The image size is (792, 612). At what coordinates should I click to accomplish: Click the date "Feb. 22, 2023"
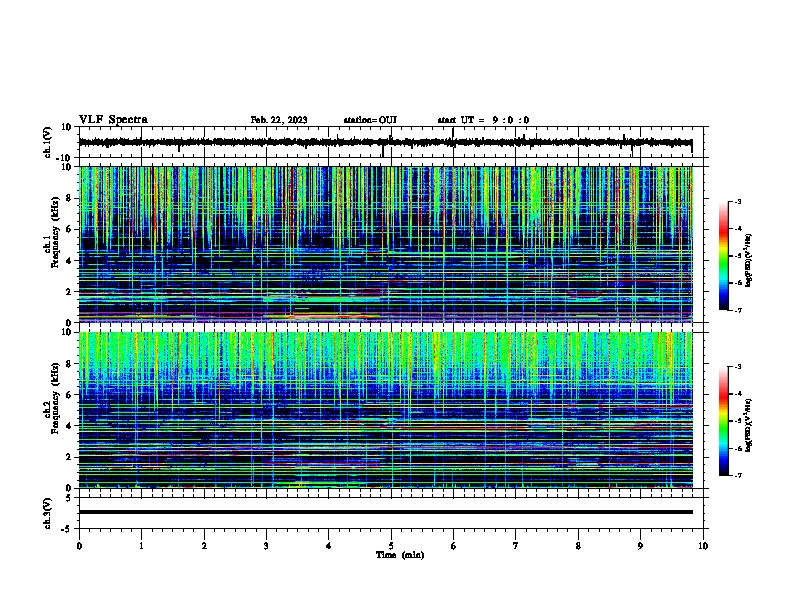tap(279, 120)
